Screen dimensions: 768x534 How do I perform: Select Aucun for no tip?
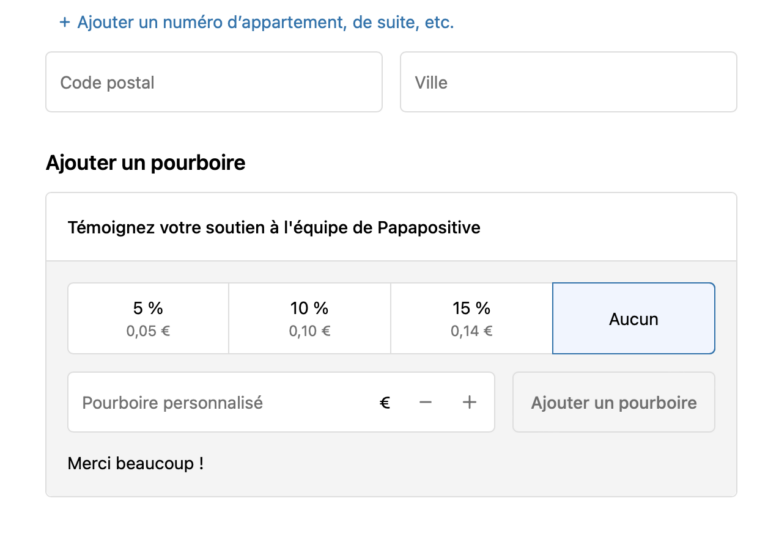pyautogui.click(x=633, y=319)
